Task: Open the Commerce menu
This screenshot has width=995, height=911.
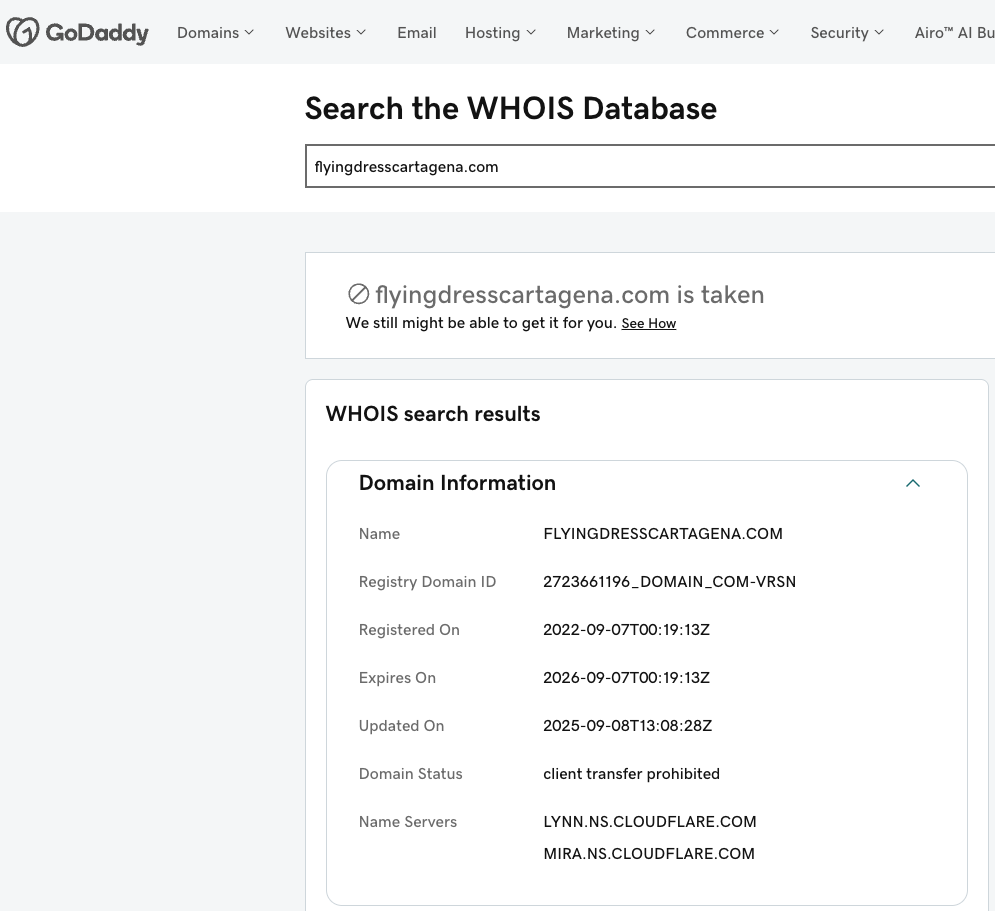Action: pyautogui.click(x=732, y=33)
